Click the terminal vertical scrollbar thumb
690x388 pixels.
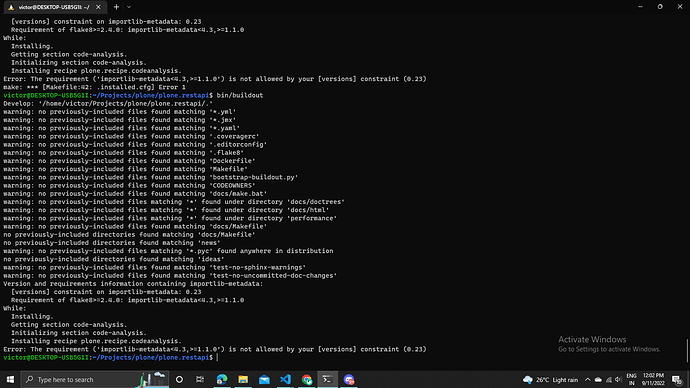coord(687,350)
